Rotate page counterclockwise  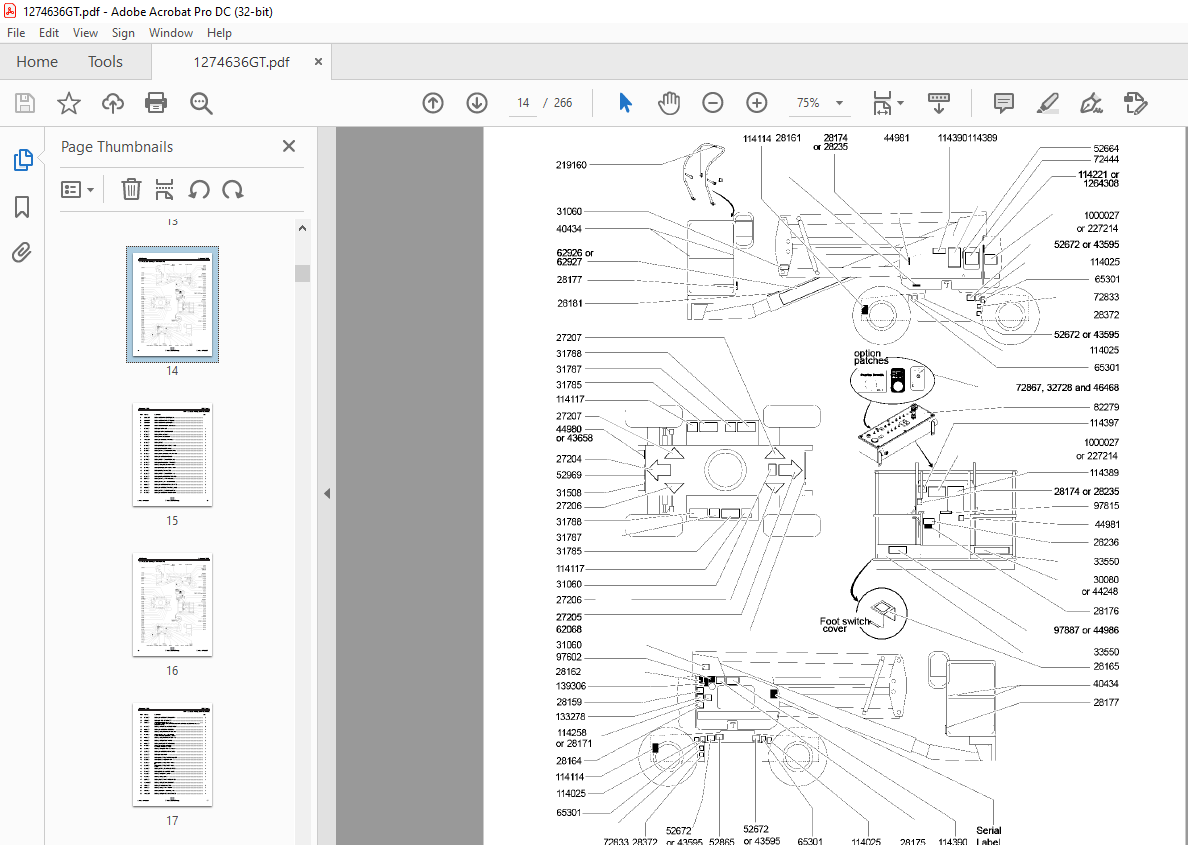pyautogui.click(x=199, y=189)
